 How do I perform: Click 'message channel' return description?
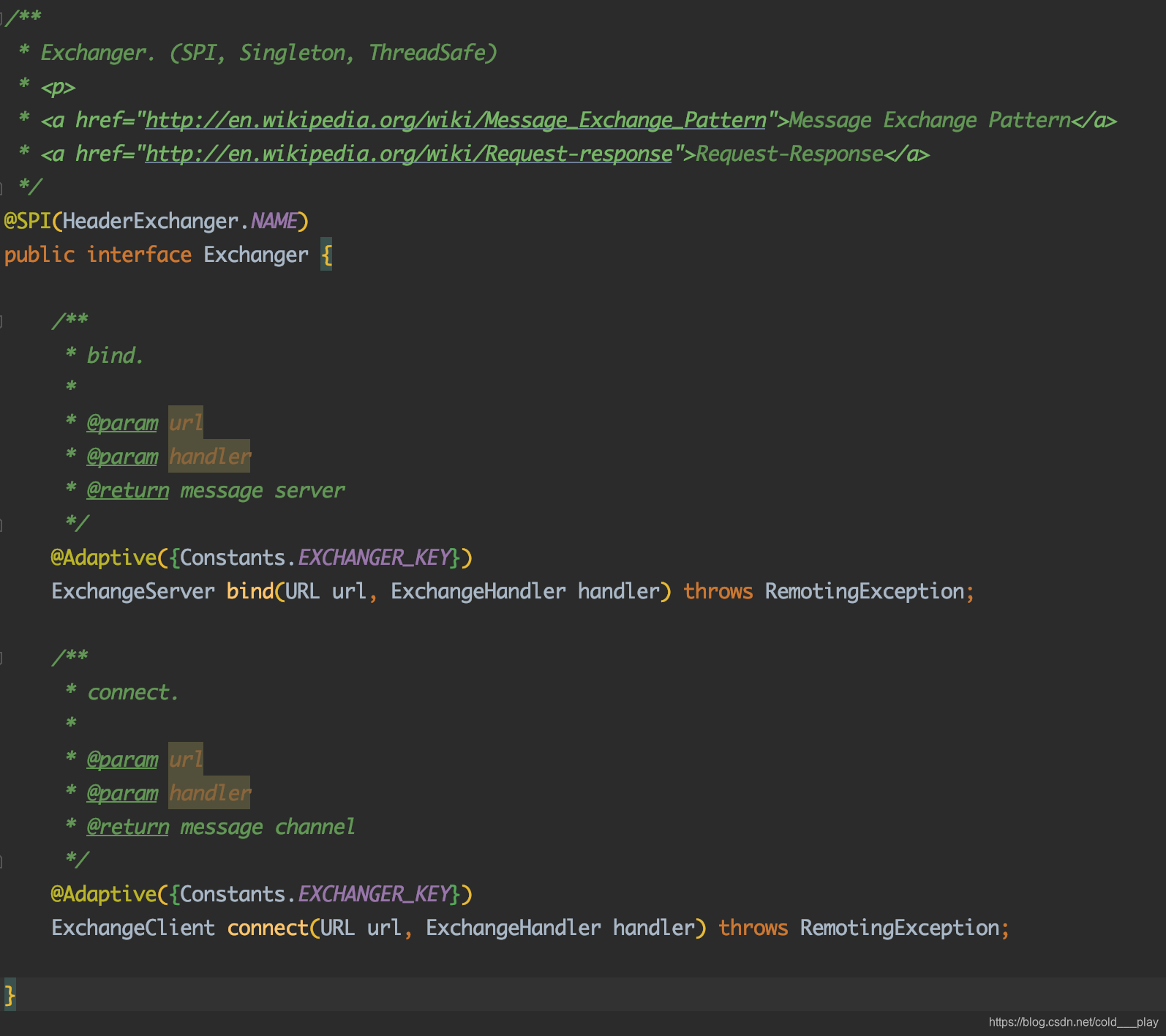268,827
